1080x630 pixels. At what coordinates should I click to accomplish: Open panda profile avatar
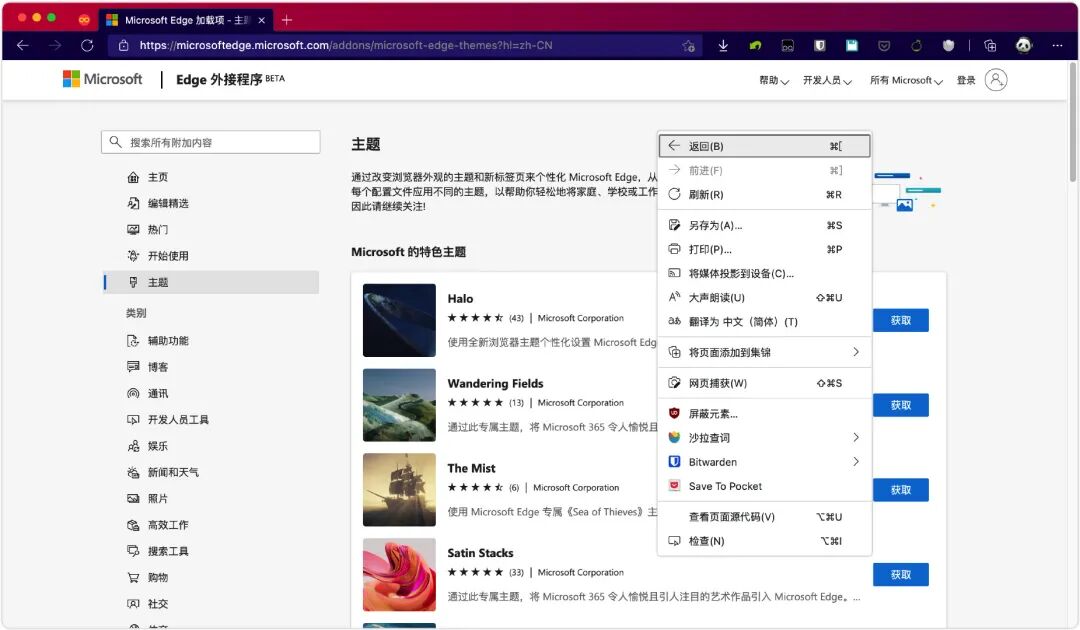pyautogui.click(x=1024, y=45)
